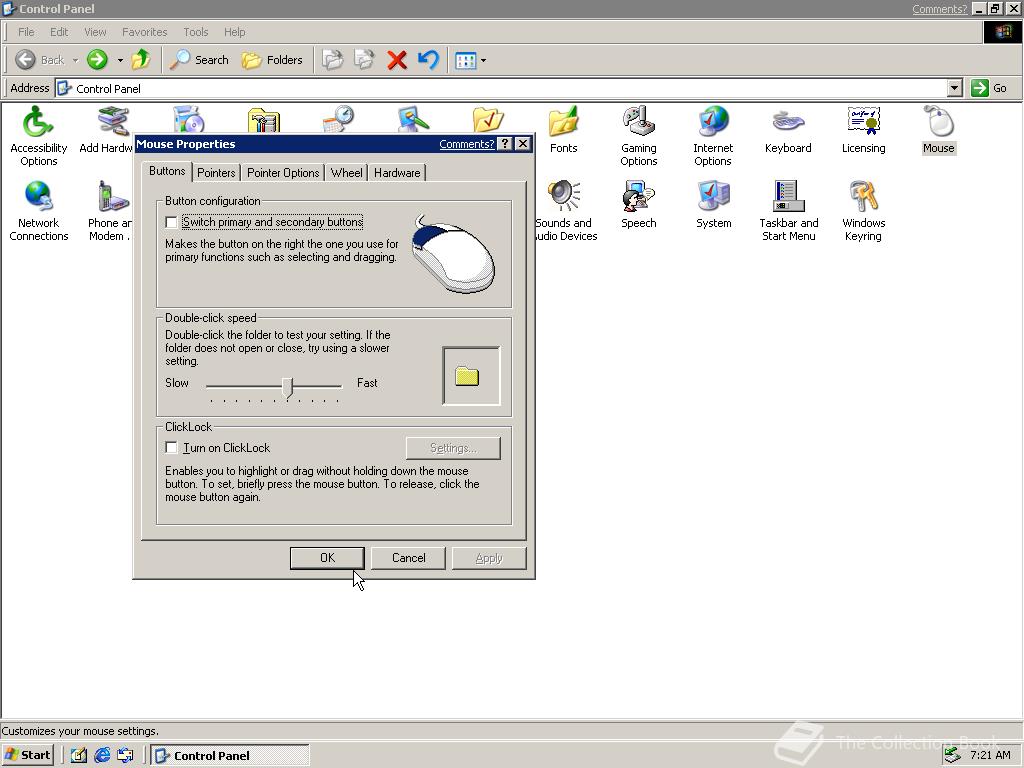The image size is (1024, 768).
Task: Open the Tools menu
Action: (195, 32)
